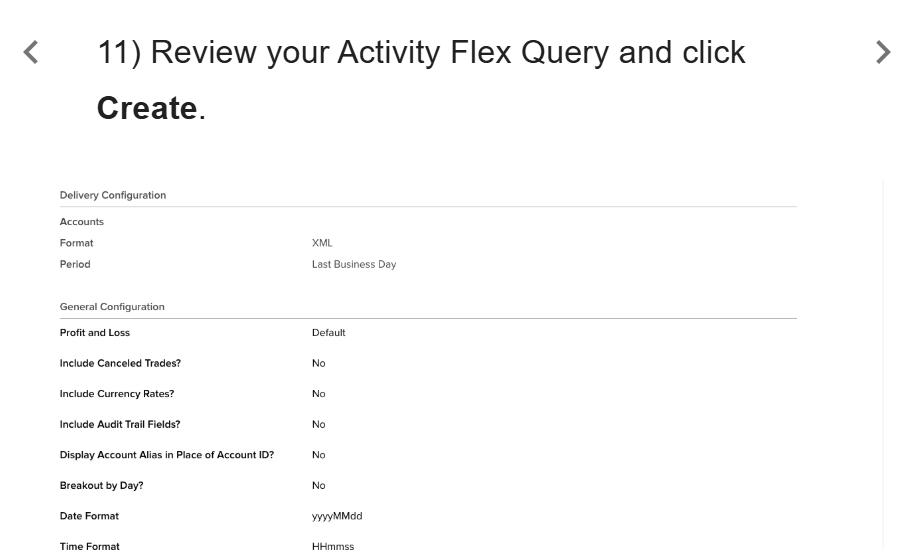
Task: Click the bold word Create in heading
Action: point(147,108)
